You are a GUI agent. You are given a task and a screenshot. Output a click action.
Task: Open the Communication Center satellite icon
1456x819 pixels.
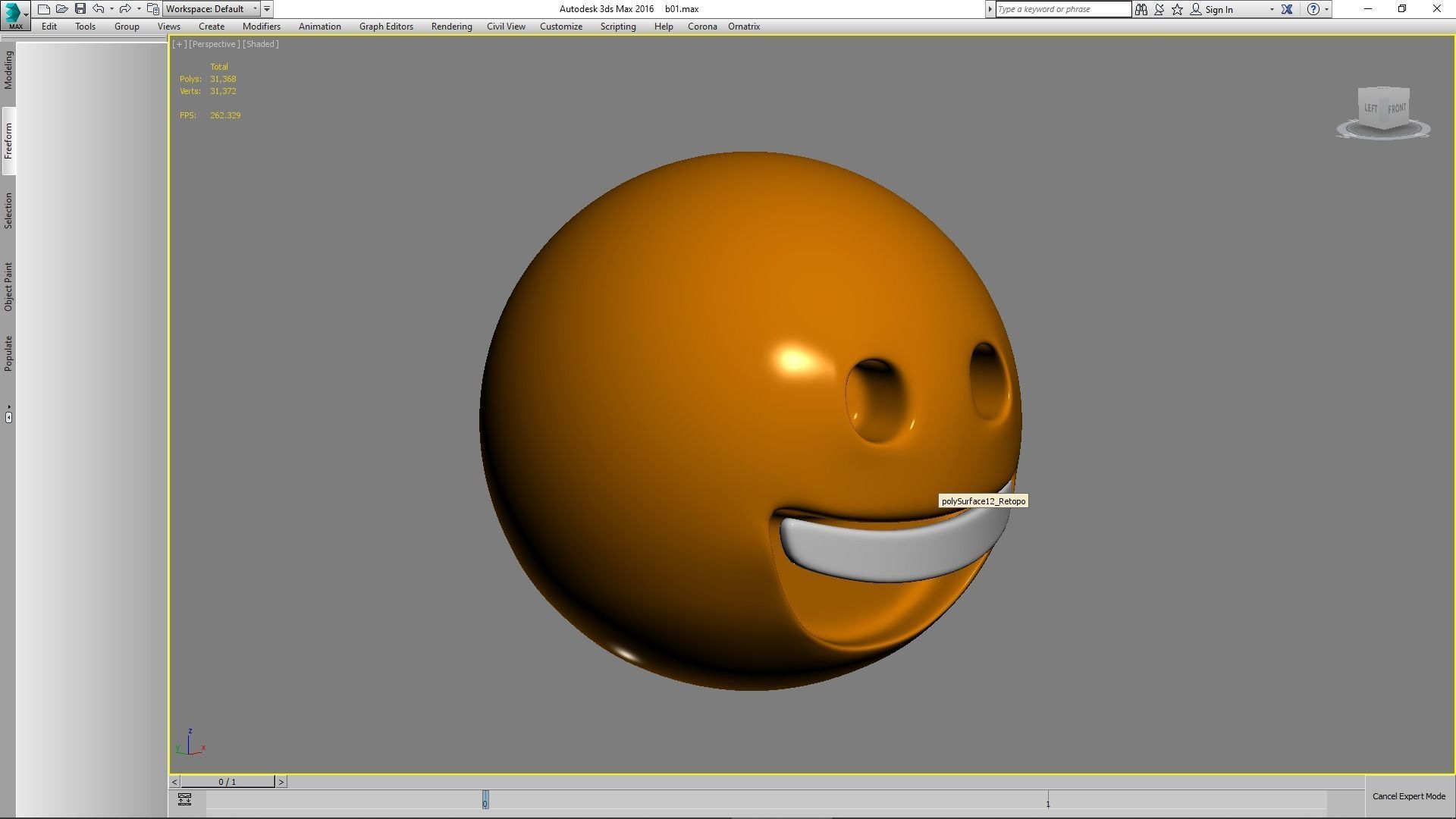click(1159, 9)
